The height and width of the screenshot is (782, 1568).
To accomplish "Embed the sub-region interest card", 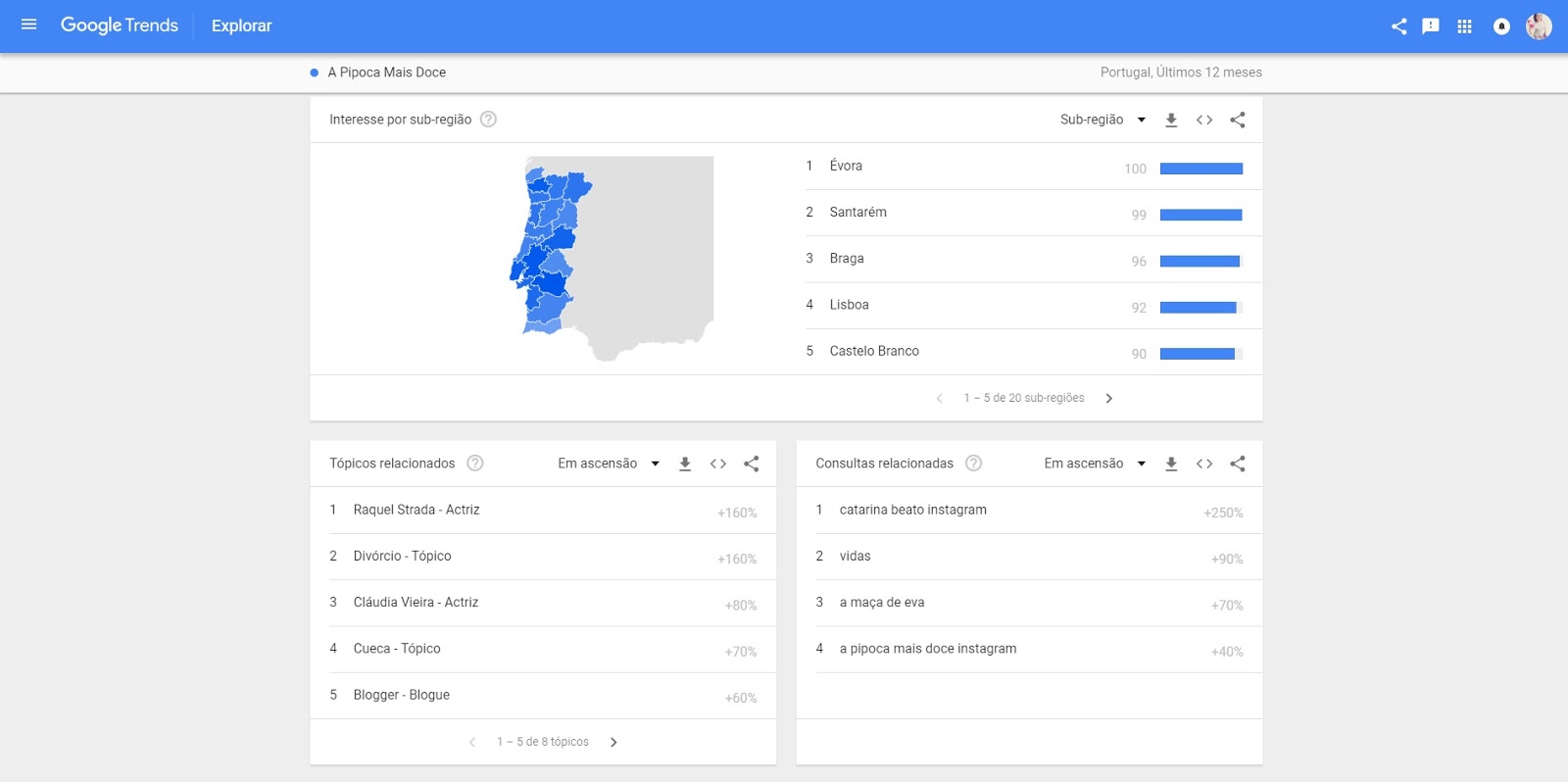I will [x=1204, y=120].
